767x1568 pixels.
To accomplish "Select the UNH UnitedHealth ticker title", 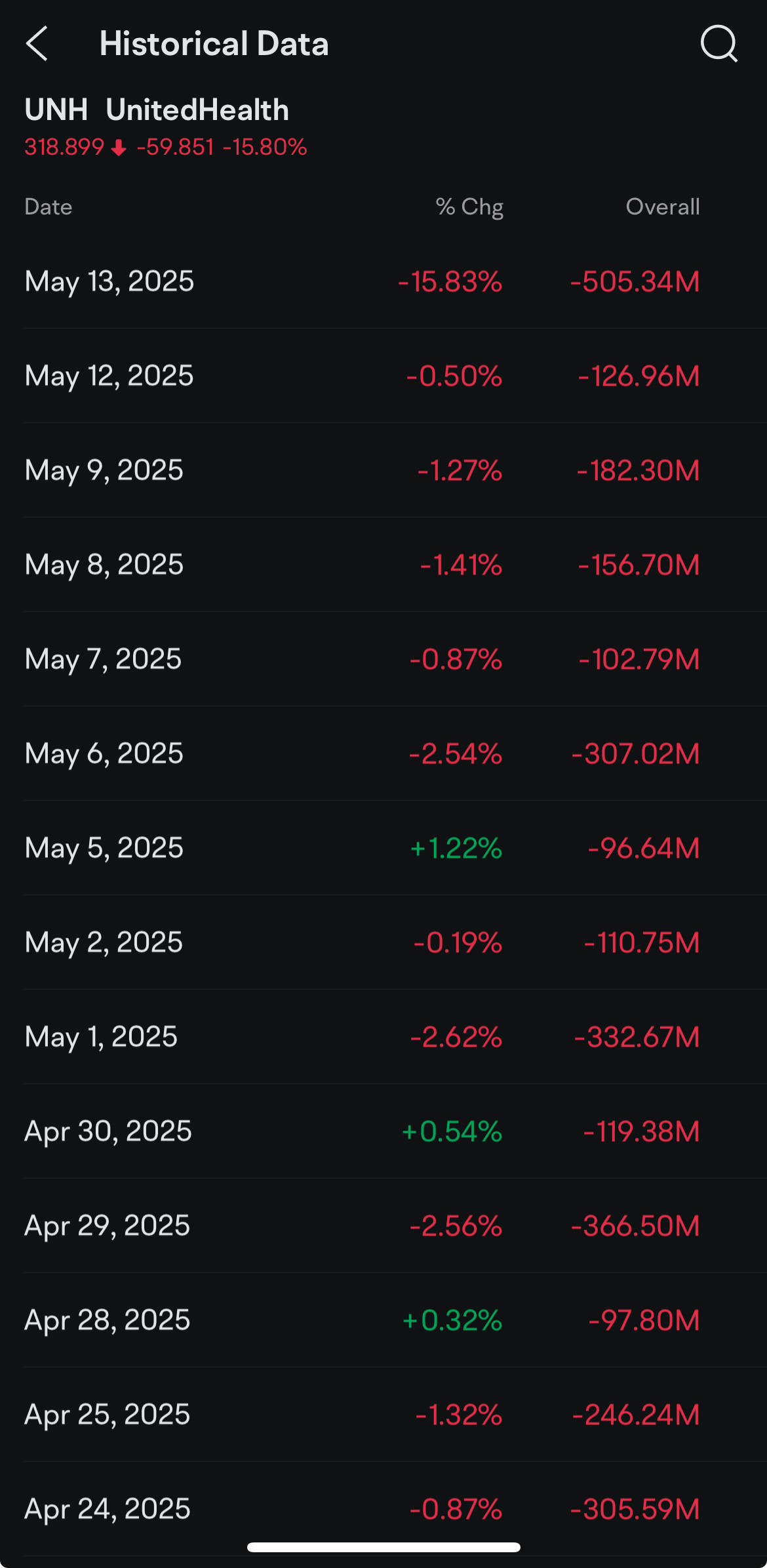I will tap(157, 110).
